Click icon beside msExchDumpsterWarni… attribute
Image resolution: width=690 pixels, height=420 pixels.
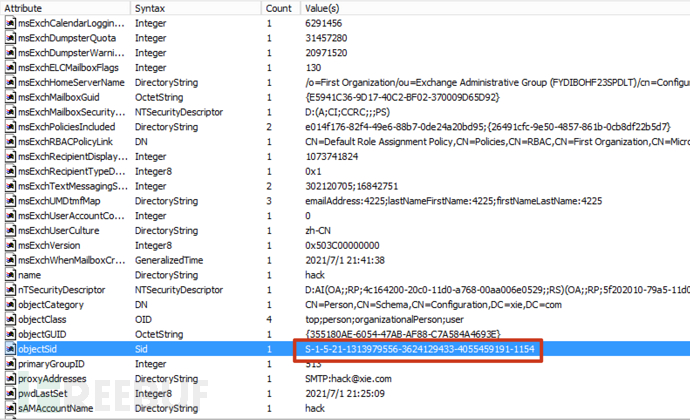[11, 53]
